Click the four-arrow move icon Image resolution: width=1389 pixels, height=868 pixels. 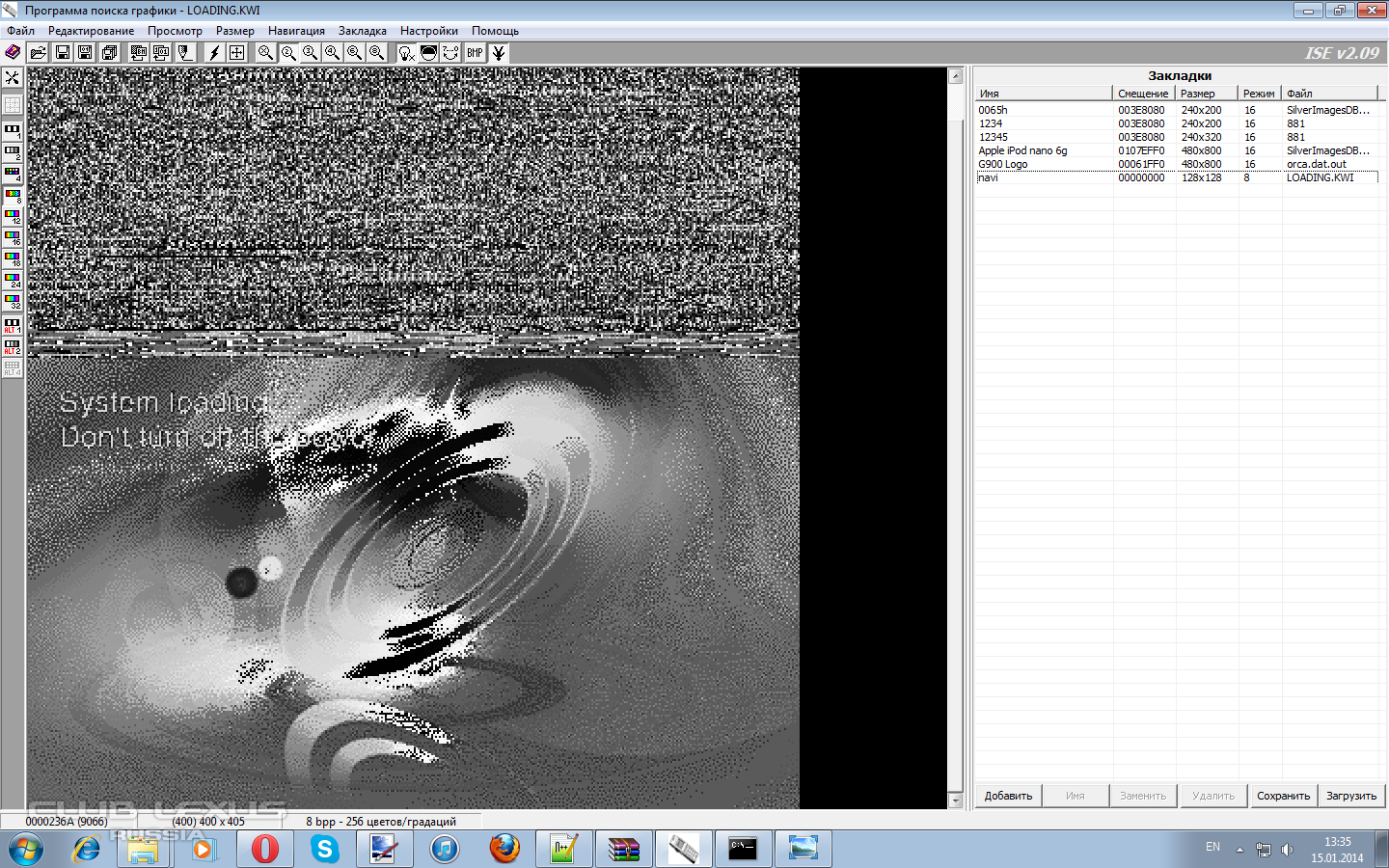236,53
